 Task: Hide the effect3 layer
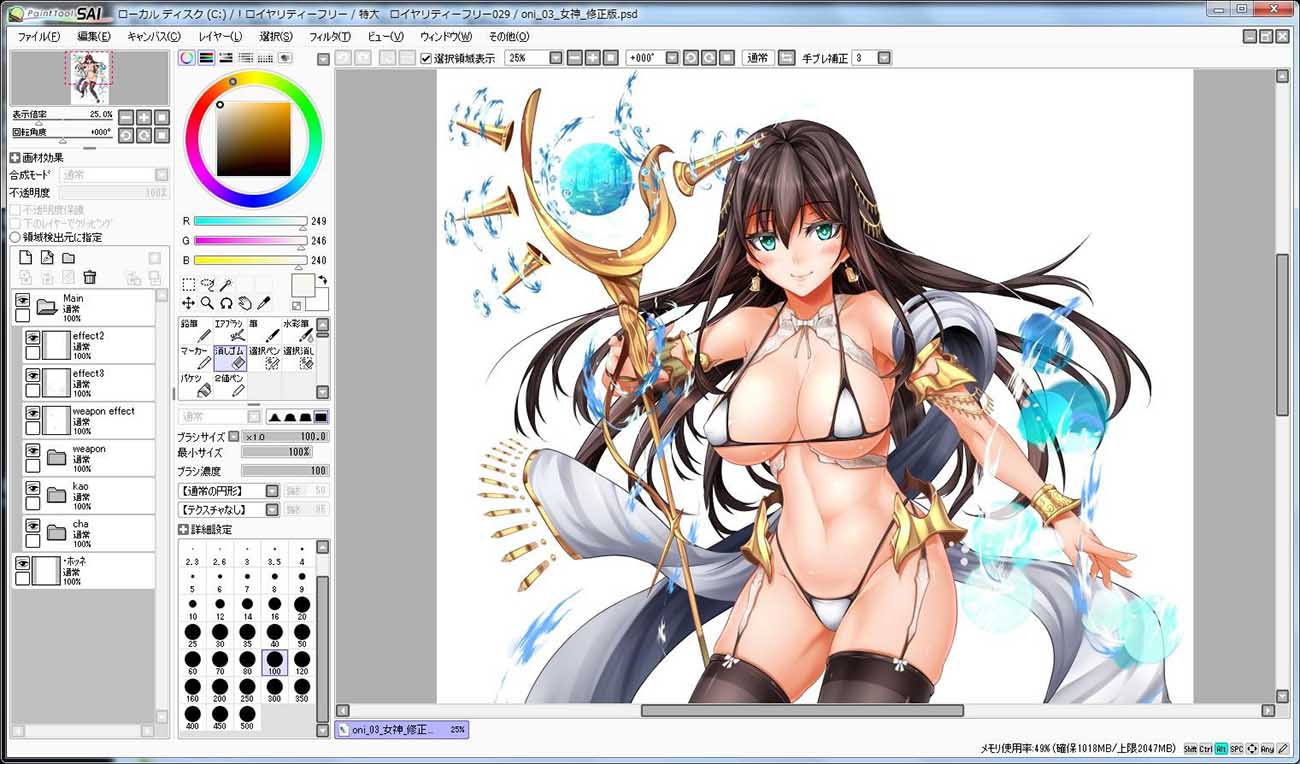pos(32,375)
